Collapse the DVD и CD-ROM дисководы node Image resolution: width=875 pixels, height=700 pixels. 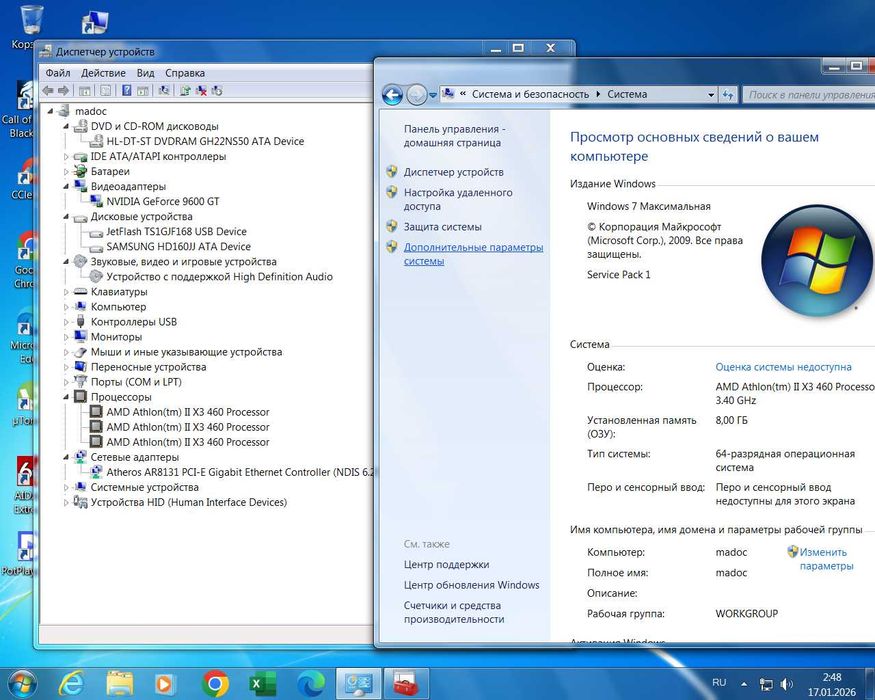[x=66, y=126]
